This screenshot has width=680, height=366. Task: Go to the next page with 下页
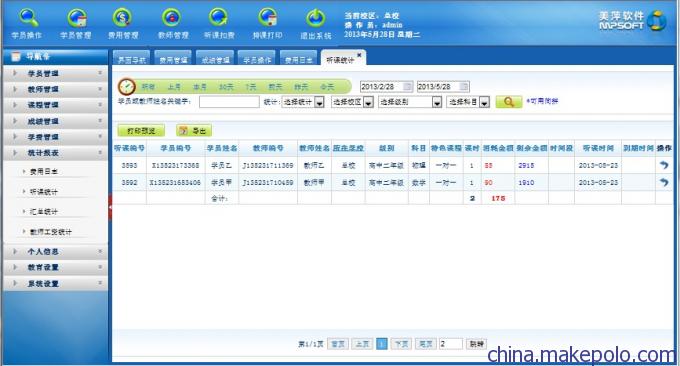[401, 344]
